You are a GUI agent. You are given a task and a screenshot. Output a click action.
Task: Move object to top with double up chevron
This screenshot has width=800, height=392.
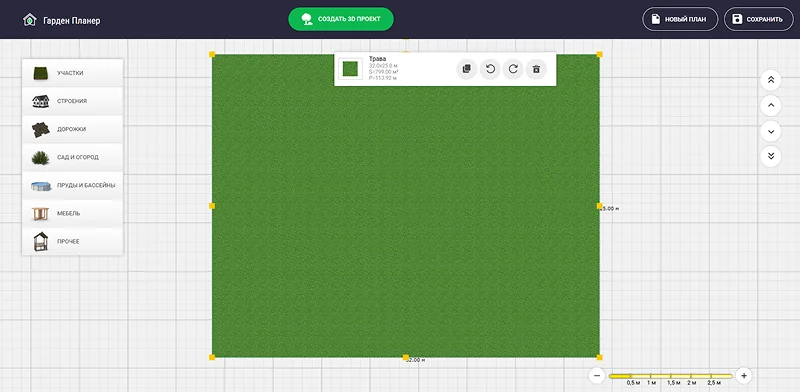(771, 80)
